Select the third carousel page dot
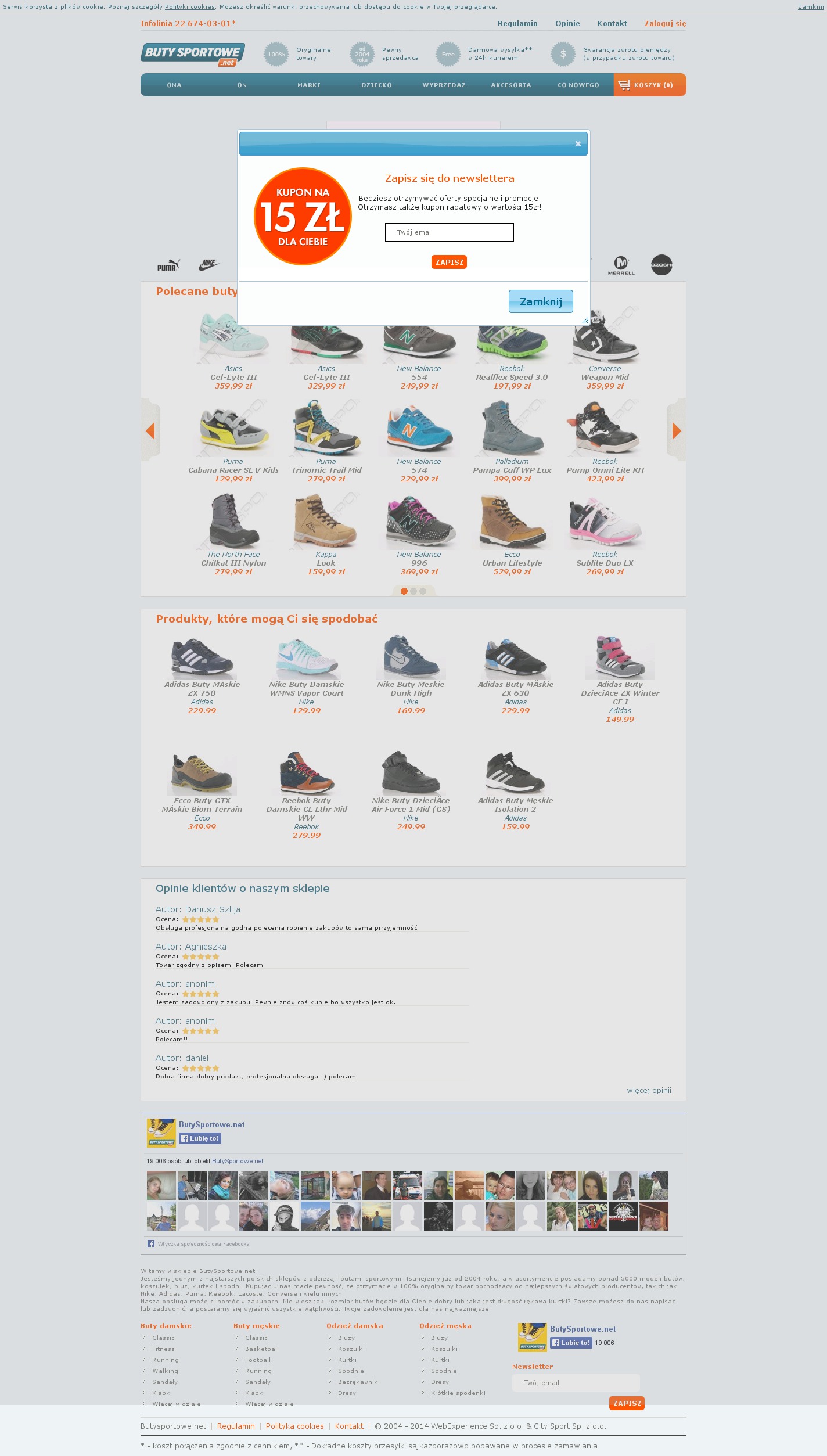This screenshot has height=1456, width=827. pos(423,591)
